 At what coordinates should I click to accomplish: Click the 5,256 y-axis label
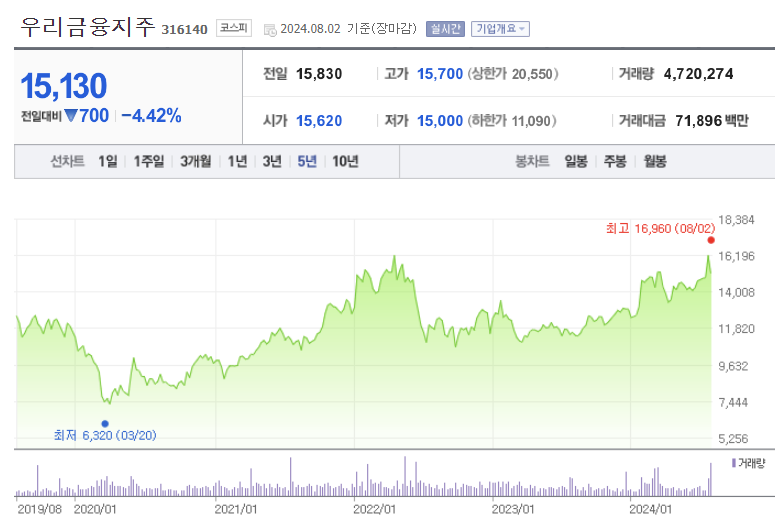point(733,439)
